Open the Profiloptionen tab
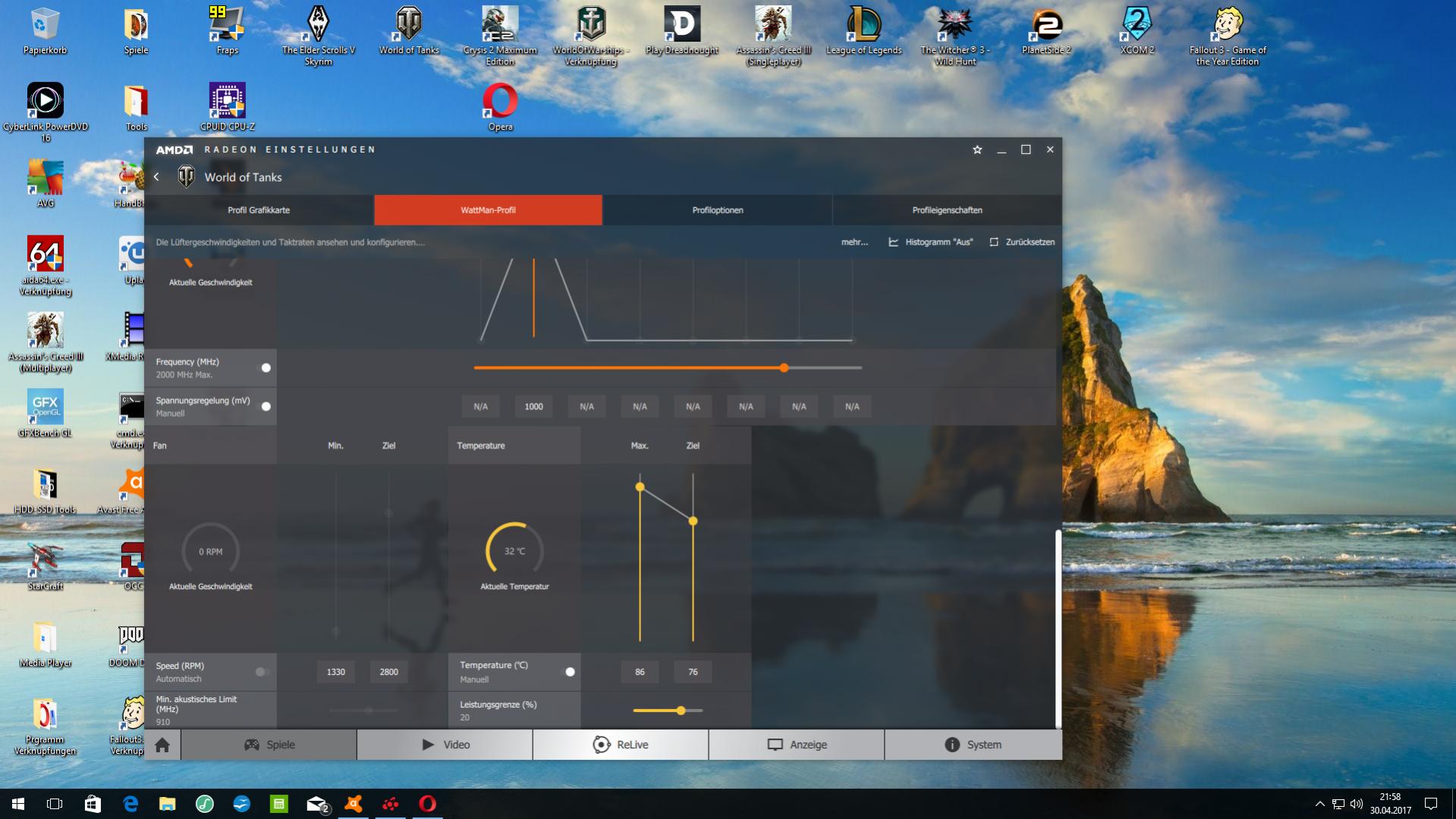 tap(718, 210)
